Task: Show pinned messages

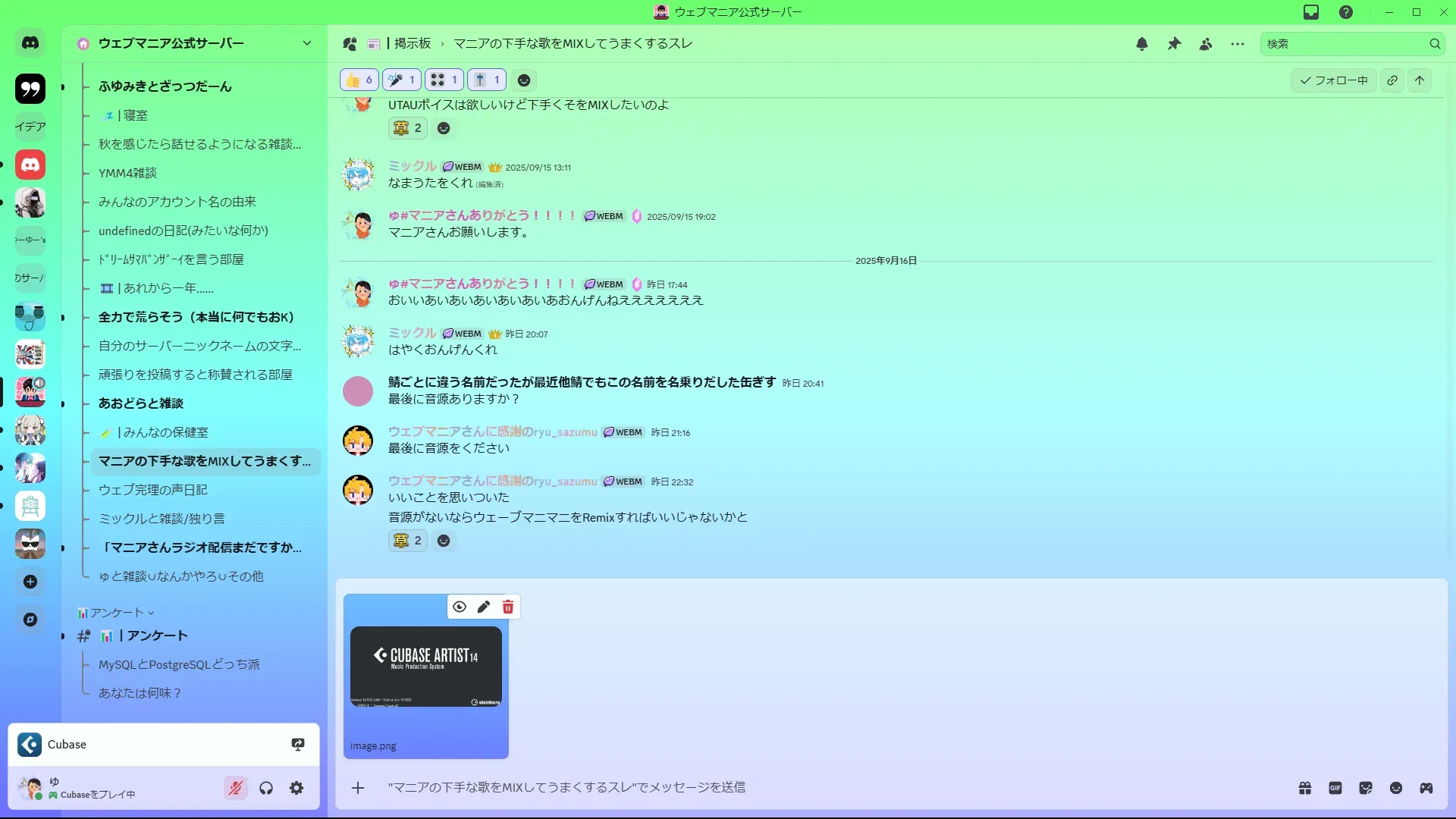Action: (1174, 44)
